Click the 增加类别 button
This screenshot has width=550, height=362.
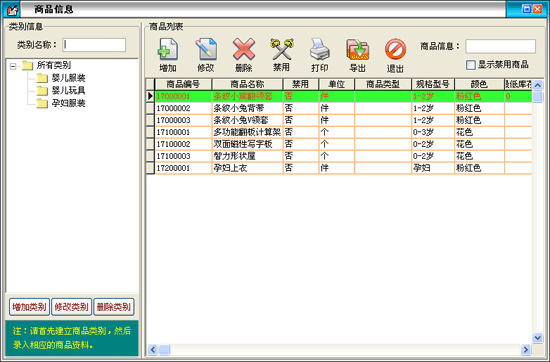[29, 307]
